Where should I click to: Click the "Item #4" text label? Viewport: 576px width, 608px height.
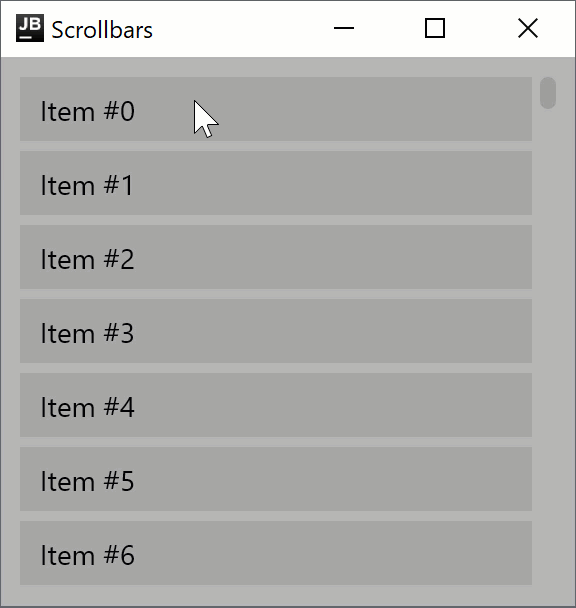(88, 408)
